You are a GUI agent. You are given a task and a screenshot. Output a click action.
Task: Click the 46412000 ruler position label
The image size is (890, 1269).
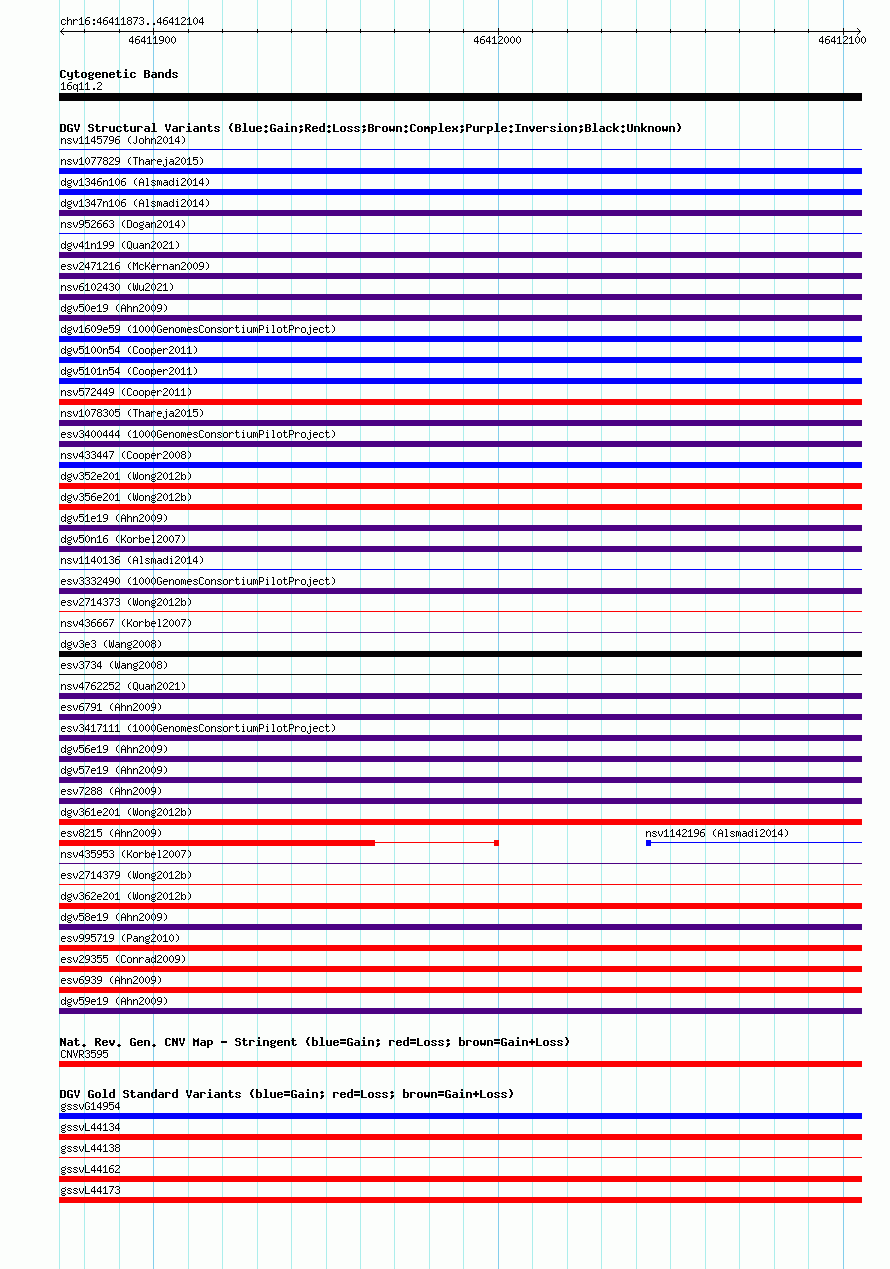(497, 40)
